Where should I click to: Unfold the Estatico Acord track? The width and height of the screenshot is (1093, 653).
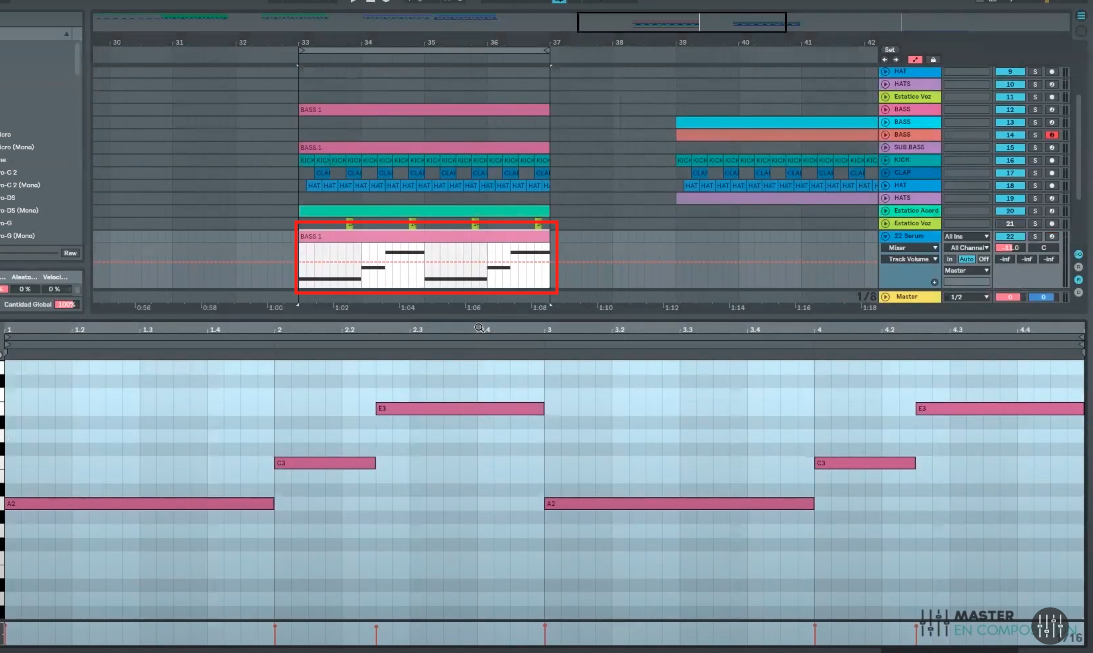coord(885,210)
